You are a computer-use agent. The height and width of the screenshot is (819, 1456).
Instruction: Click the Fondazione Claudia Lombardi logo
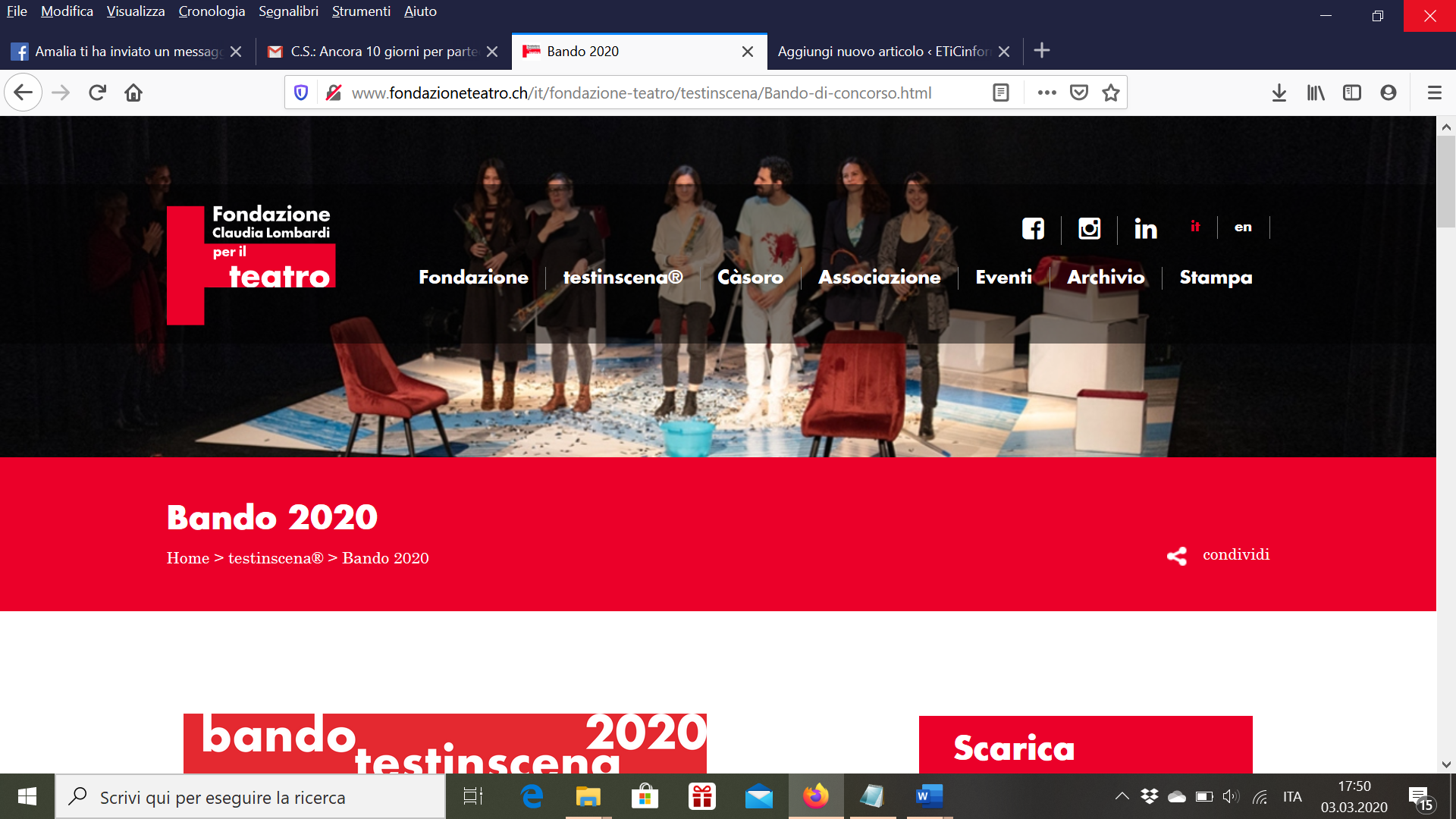[x=251, y=265]
